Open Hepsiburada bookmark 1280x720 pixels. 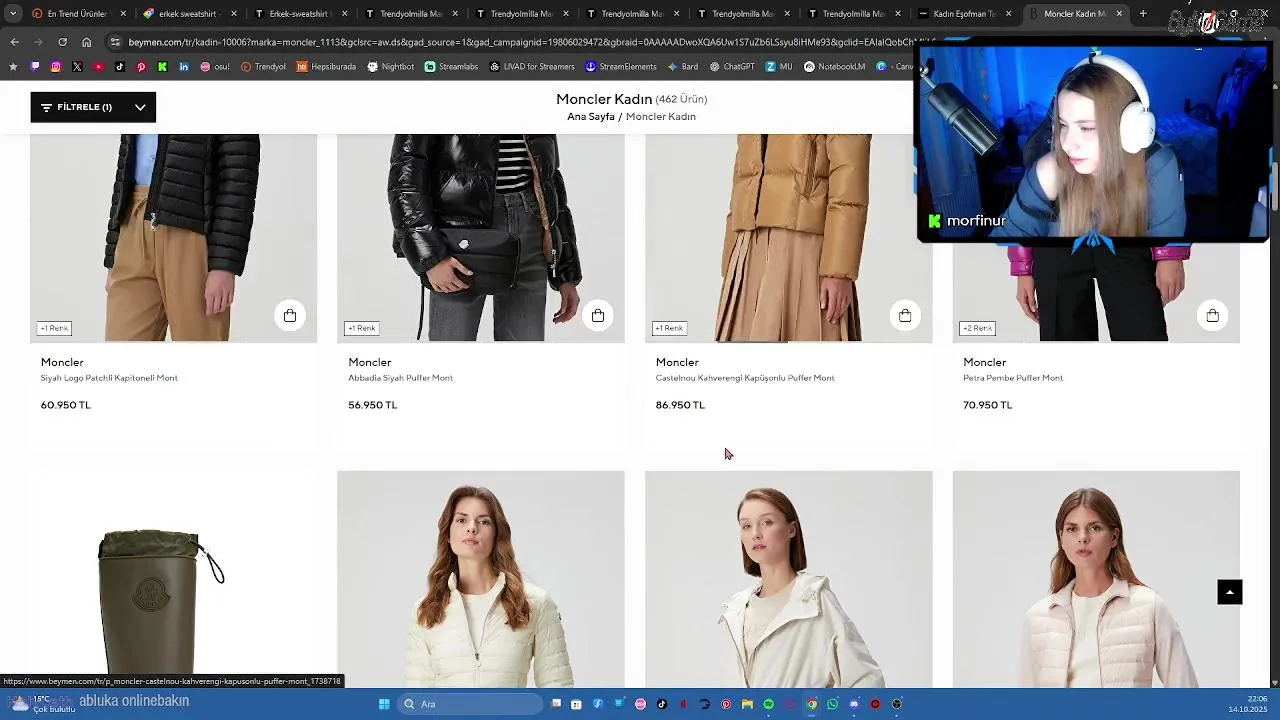click(326, 67)
